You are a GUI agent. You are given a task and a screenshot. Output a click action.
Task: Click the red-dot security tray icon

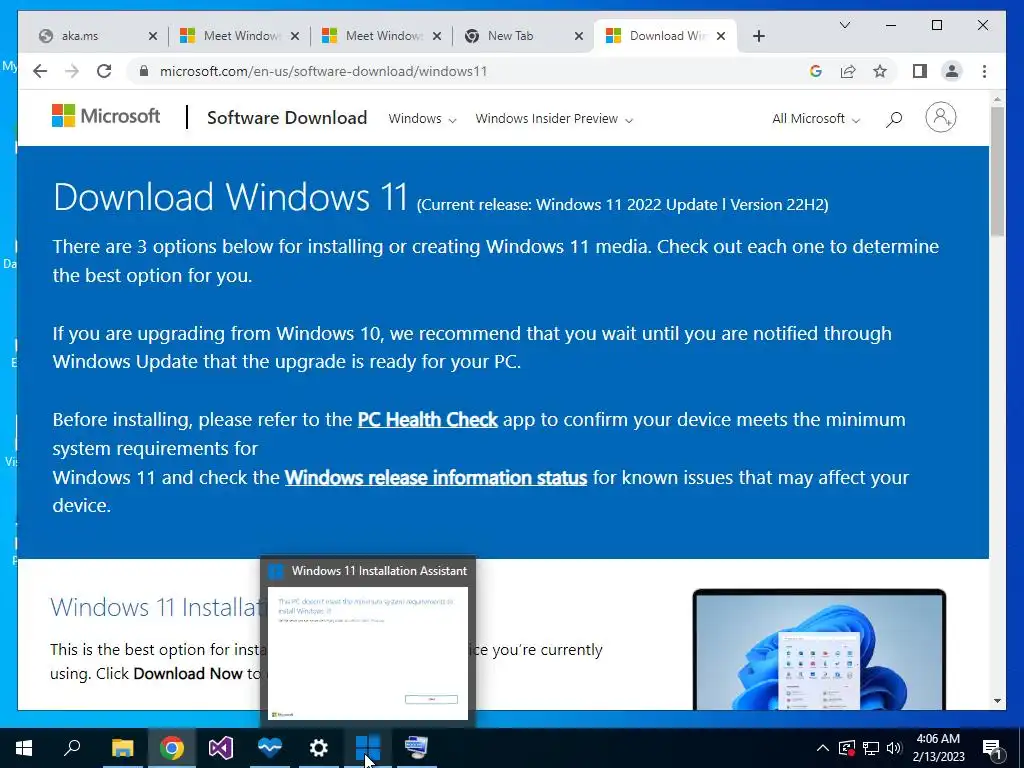847,748
